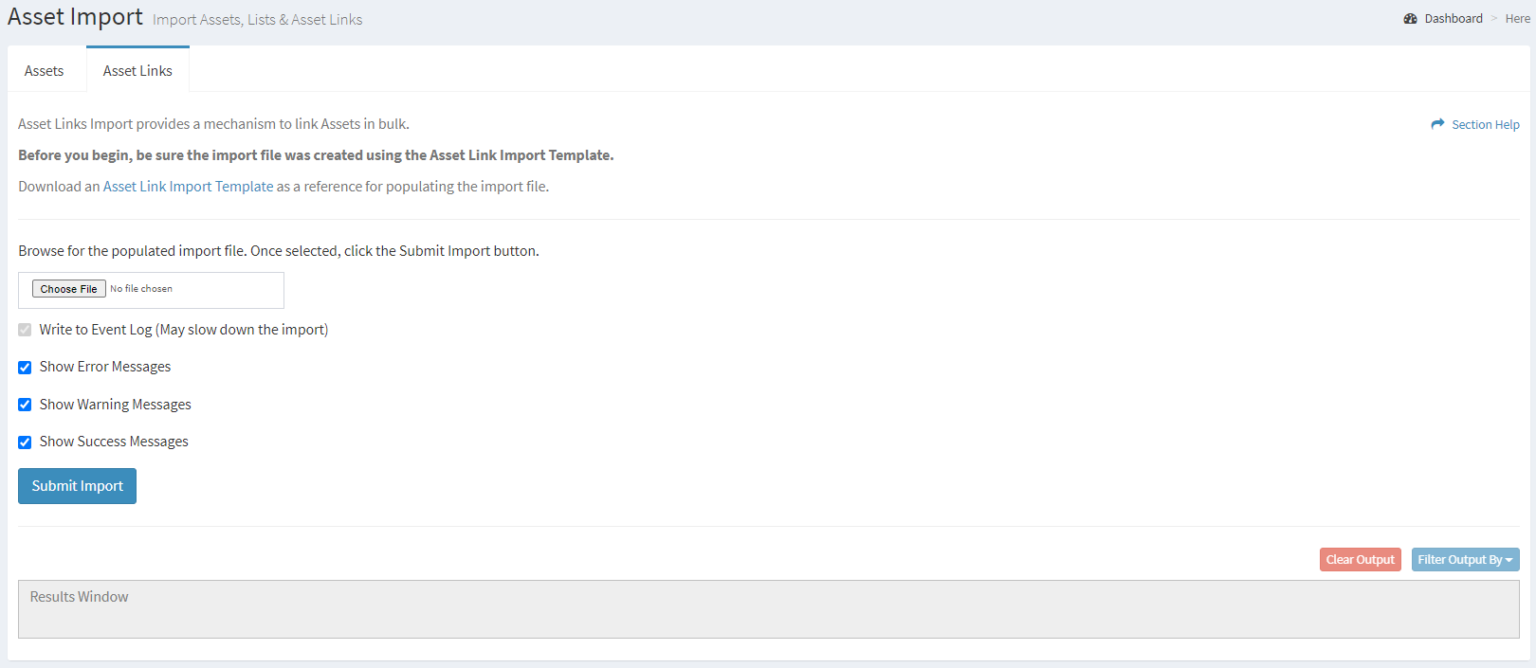Toggle Write to Event Log checkbox
Viewport: 1536px width, 668px height.
[24, 329]
